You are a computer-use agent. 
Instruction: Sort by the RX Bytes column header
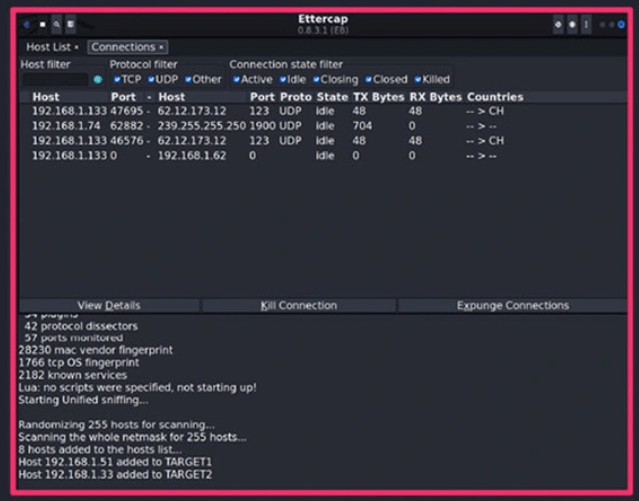[436, 97]
